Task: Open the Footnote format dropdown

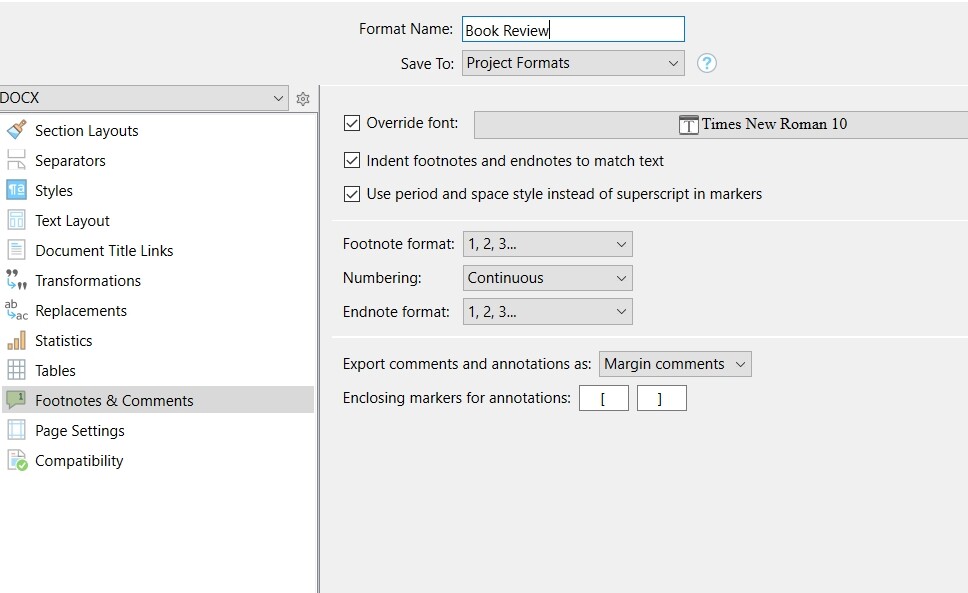Action: [x=547, y=244]
